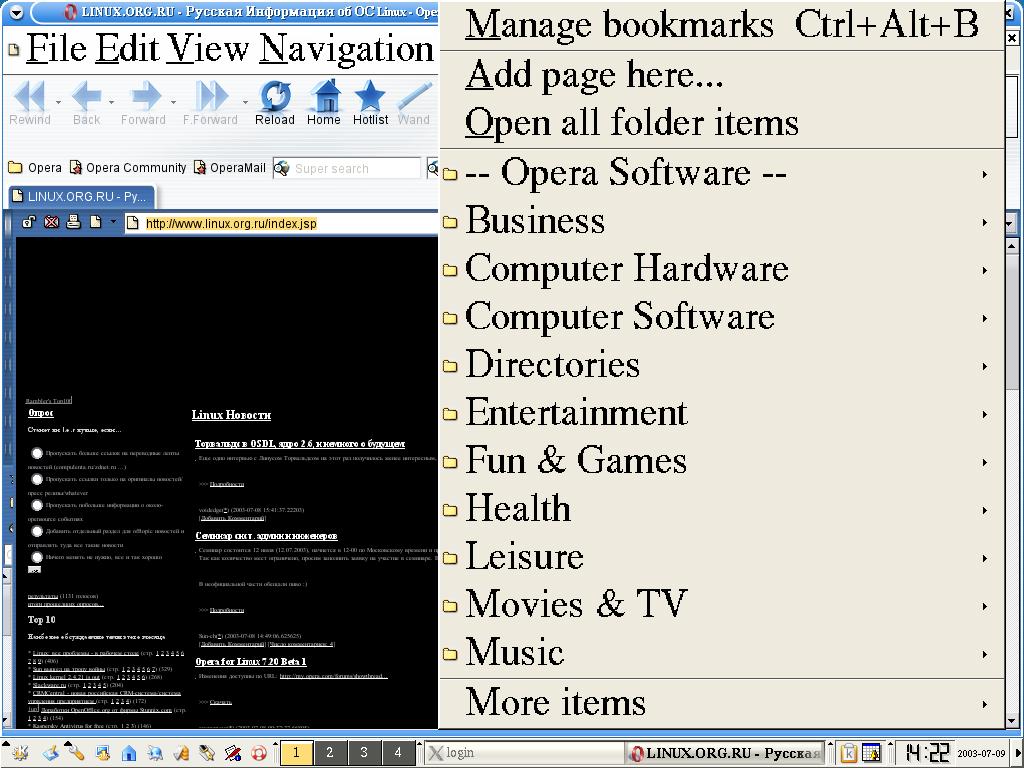Click the K menu gear icon in taskbar
Viewport: 1024px width, 768px height.
[20, 753]
